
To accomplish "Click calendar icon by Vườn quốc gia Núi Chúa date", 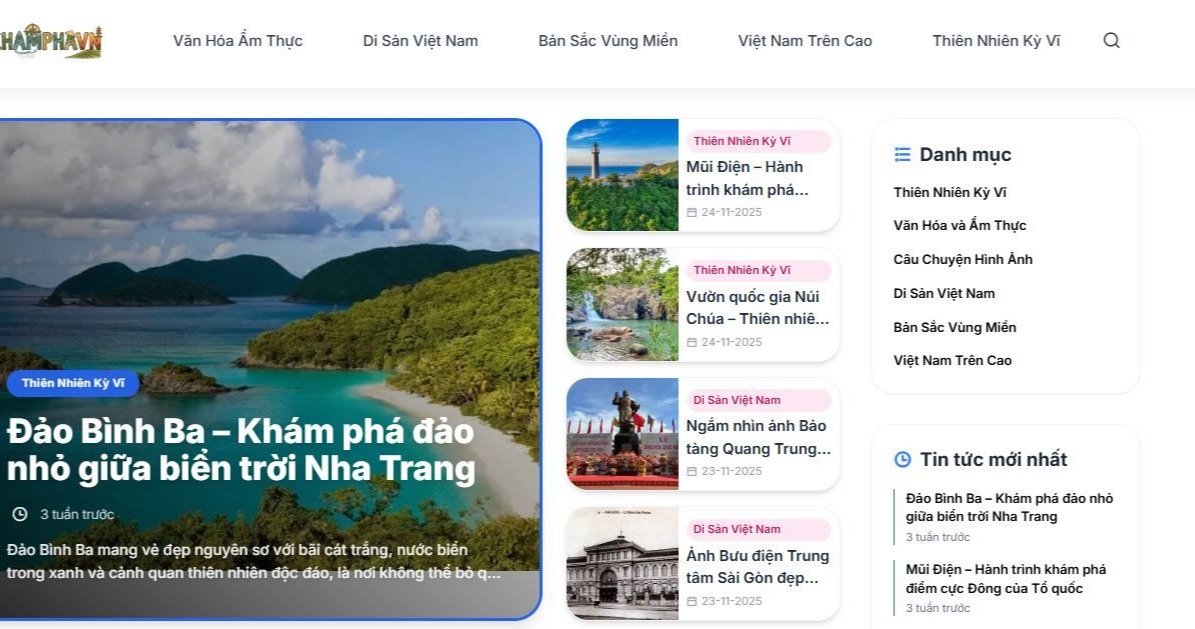I will point(692,342).
